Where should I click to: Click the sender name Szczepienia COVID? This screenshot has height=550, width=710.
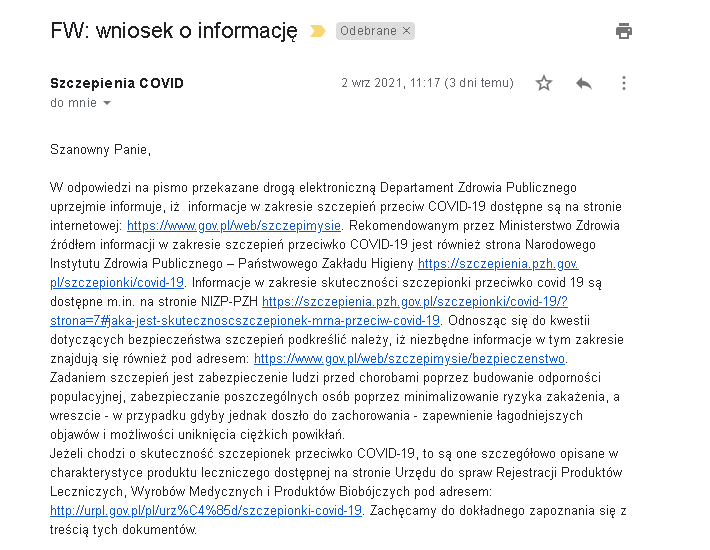[117, 83]
